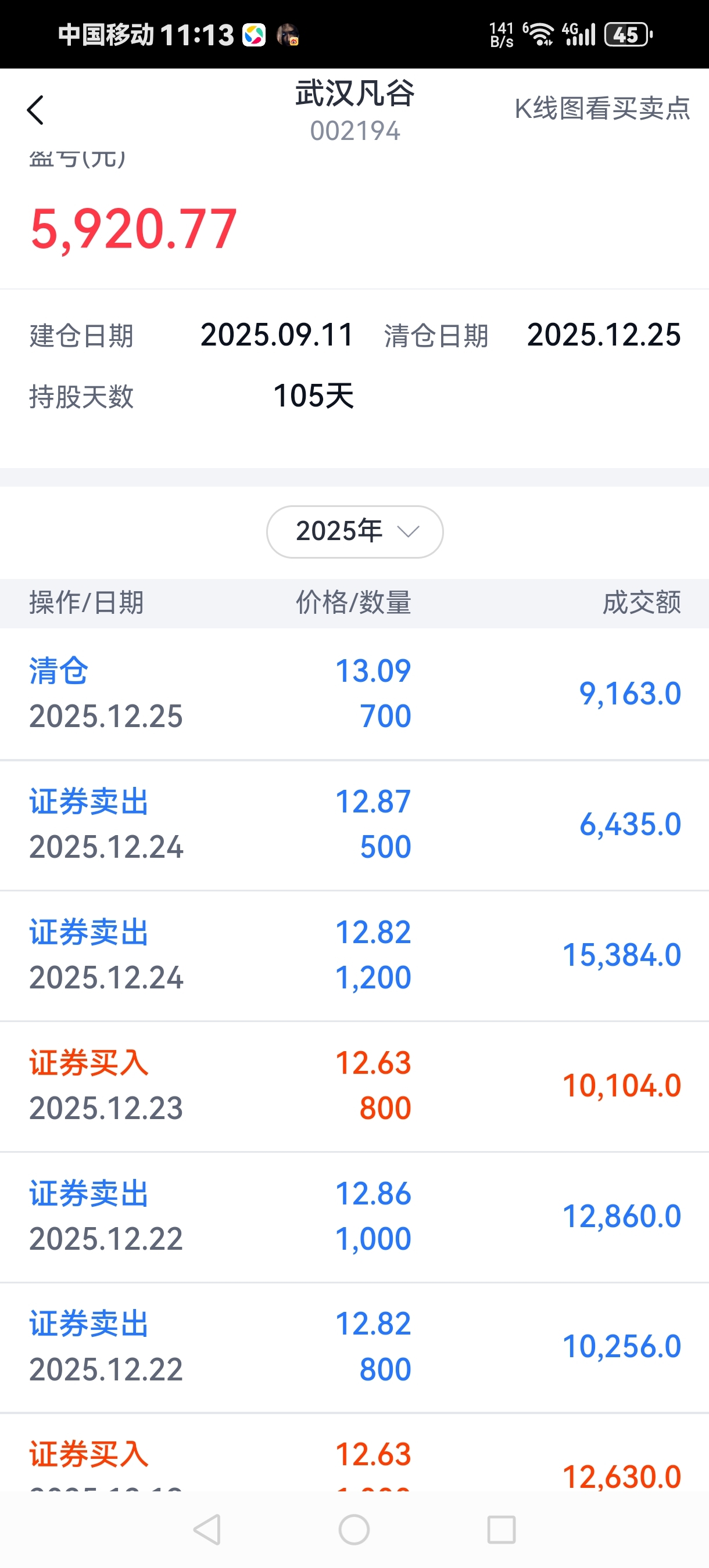
Task: Open K线图看买卖点 link
Action: click(x=602, y=109)
